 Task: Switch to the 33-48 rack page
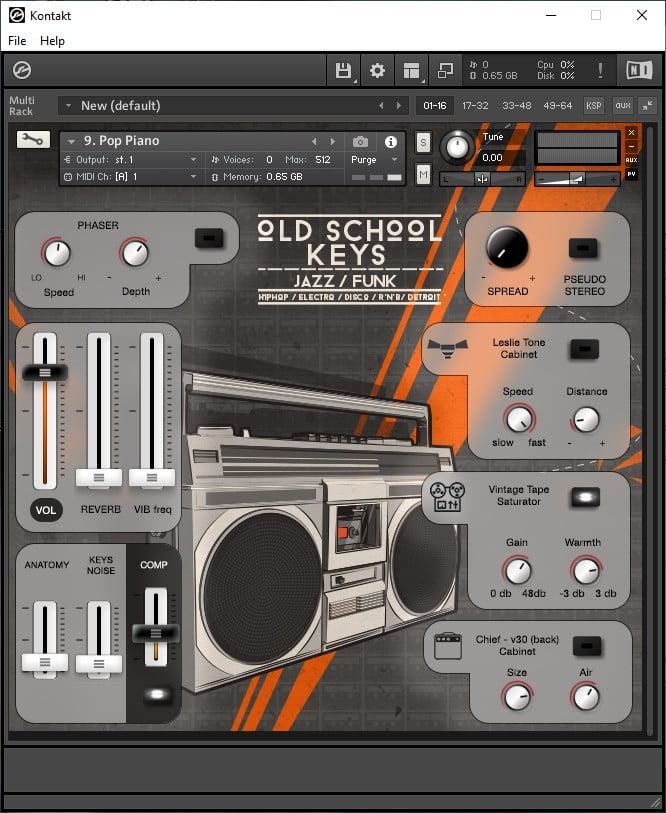point(517,106)
